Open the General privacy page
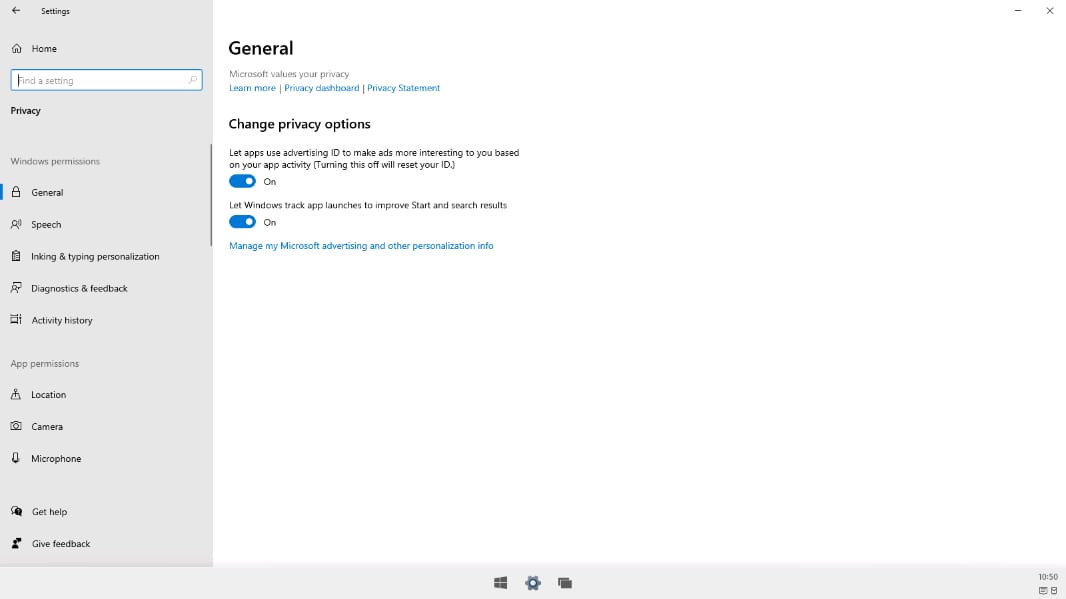Viewport: 1066px width, 599px height. point(106,192)
